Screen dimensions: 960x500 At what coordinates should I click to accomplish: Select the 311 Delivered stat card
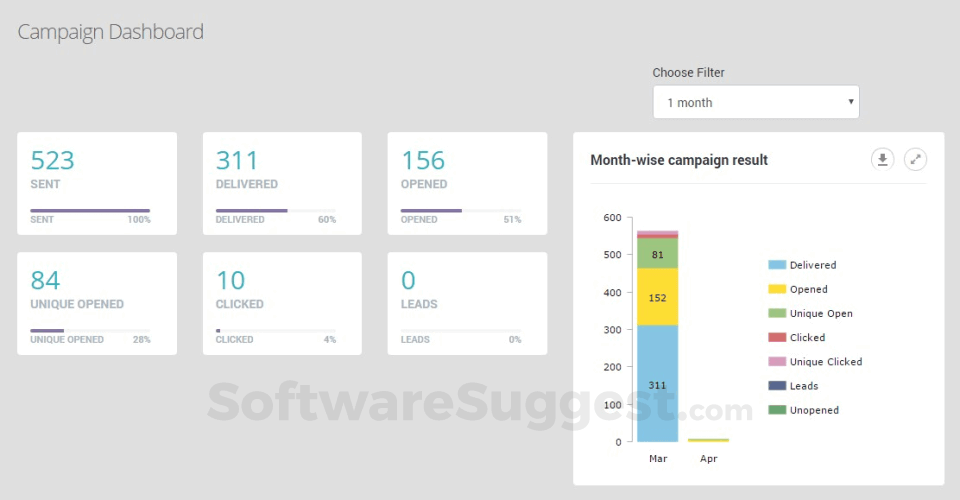[x=282, y=183]
